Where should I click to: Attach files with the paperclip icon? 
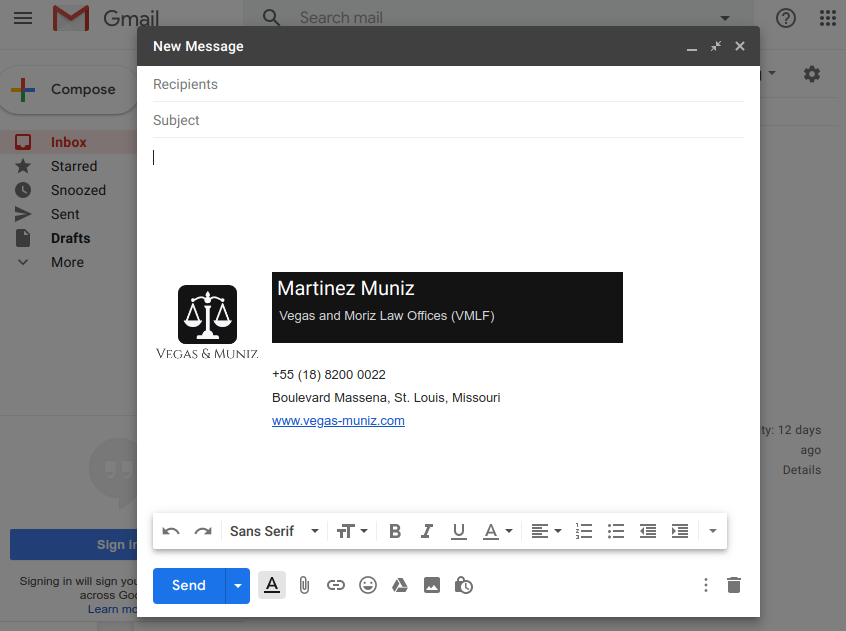(x=304, y=585)
